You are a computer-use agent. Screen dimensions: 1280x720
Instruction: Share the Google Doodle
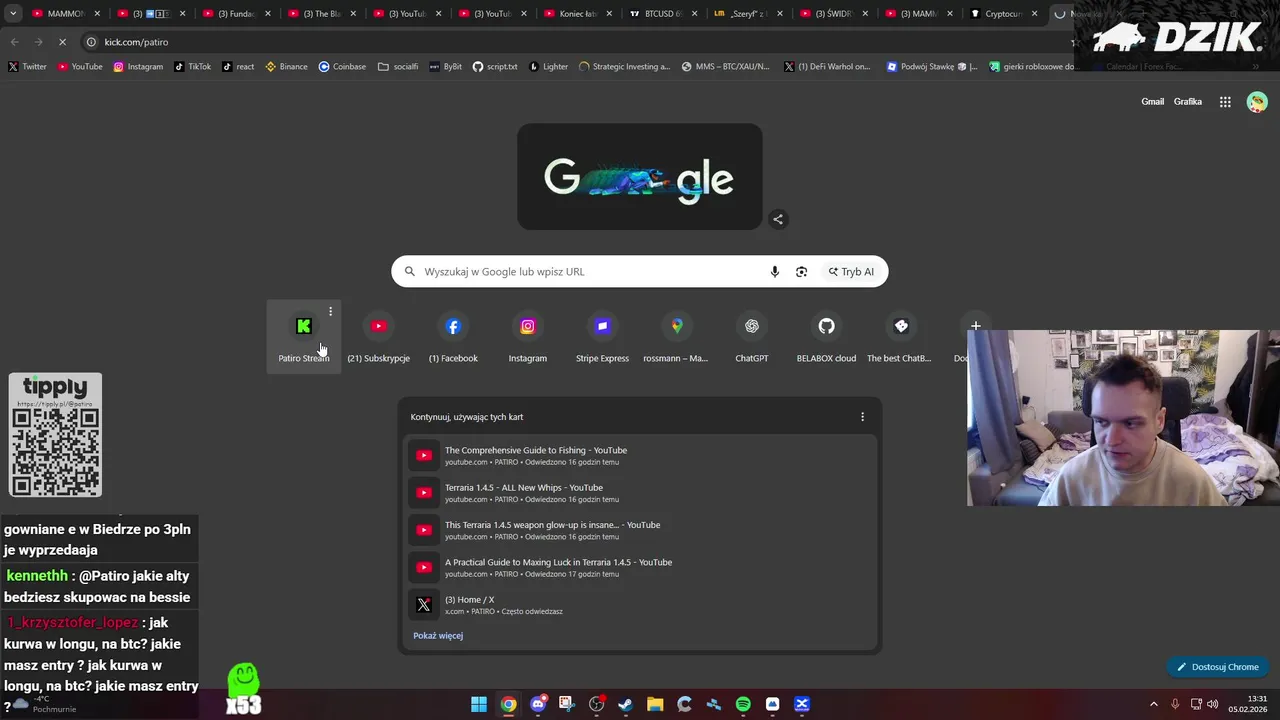click(x=778, y=219)
